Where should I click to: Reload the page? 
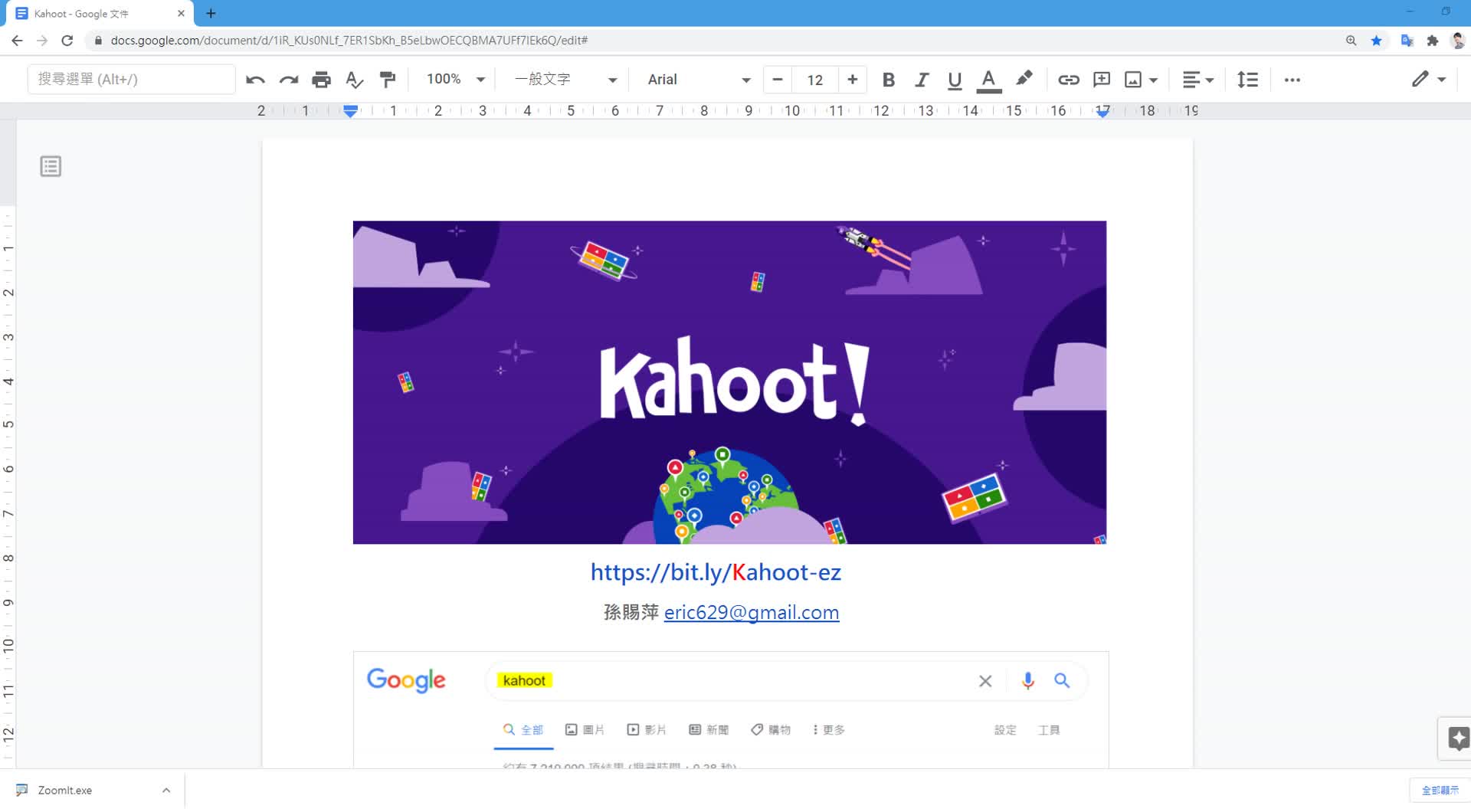(67, 41)
